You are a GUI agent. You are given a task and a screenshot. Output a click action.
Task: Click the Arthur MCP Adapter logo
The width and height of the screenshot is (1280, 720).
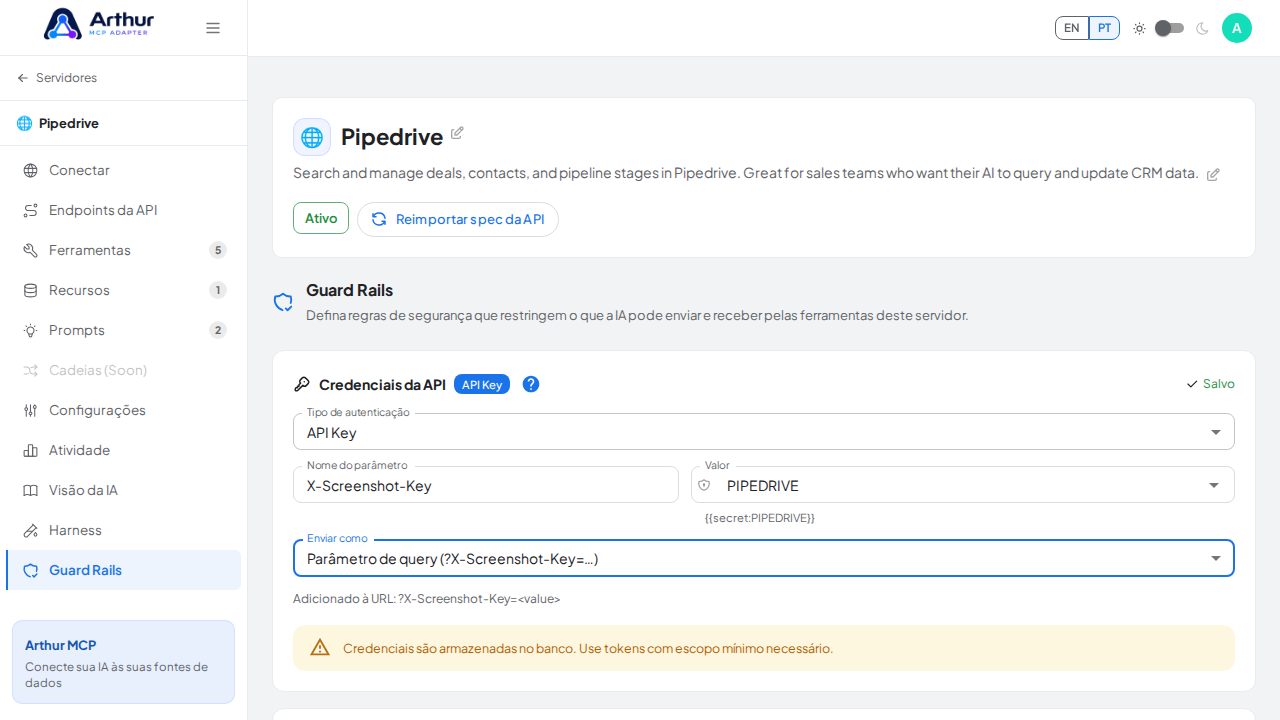(99, 24)
